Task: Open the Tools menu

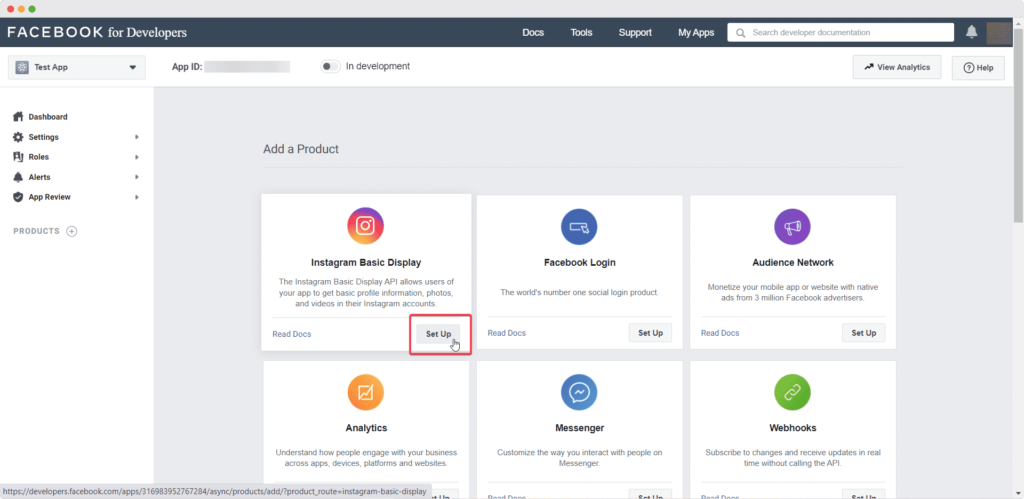Action: [581, 33]
